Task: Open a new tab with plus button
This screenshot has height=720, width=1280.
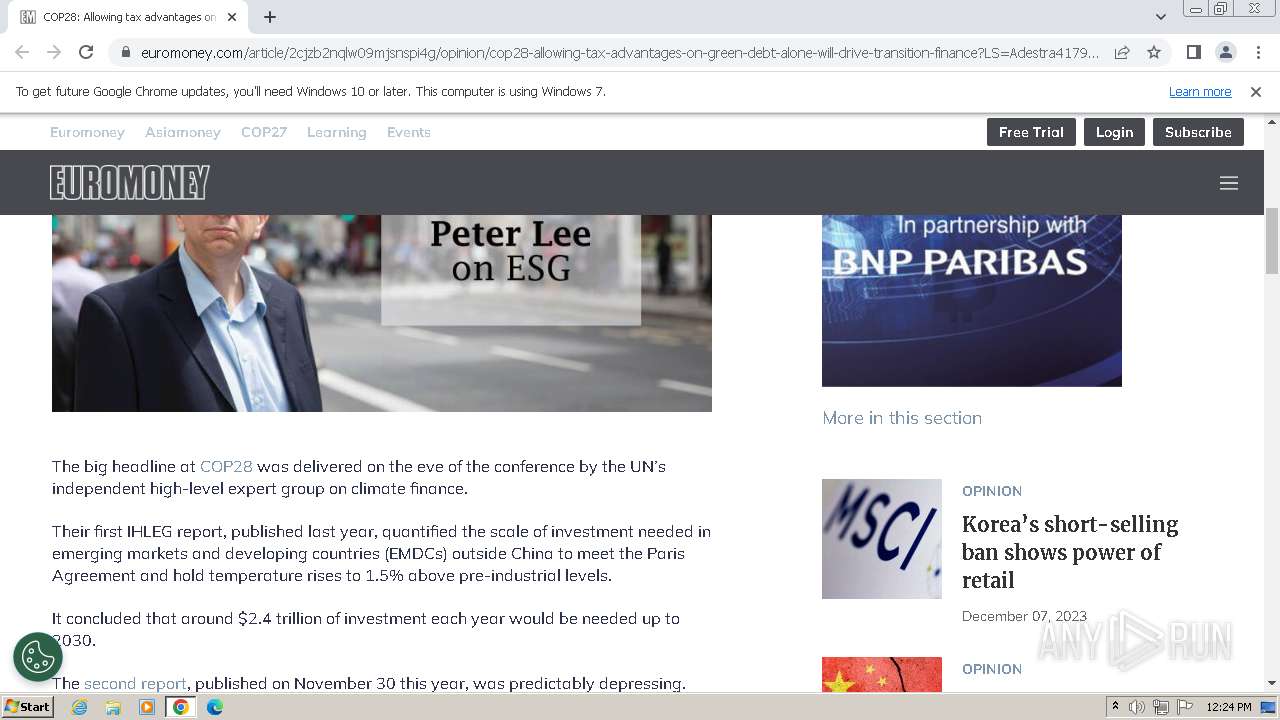Action: (270, 17)
